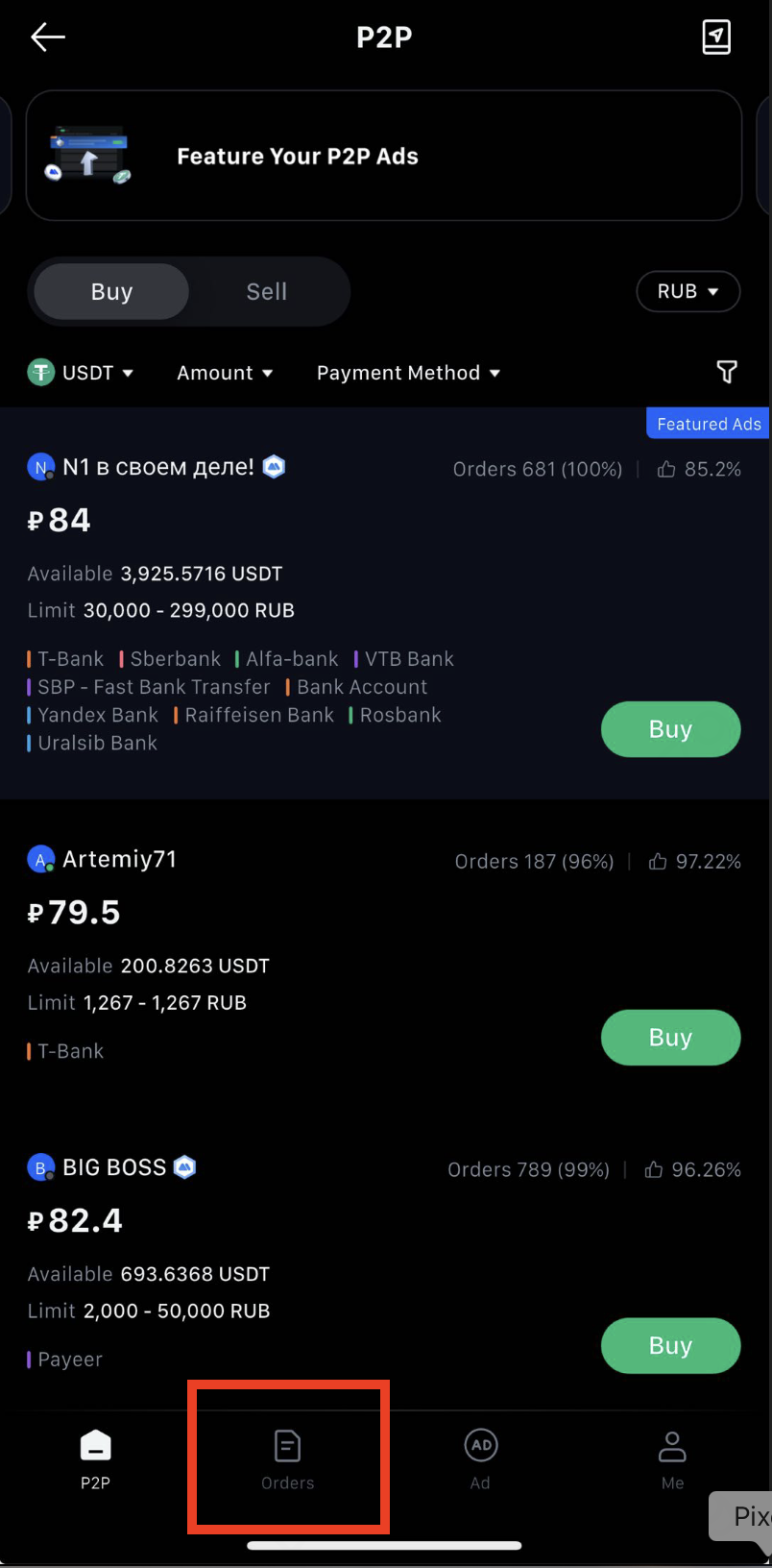This screenshot has width=772, height=1568.
Task: Tap the P2P home tab icon
Action: coord(95,1446)
